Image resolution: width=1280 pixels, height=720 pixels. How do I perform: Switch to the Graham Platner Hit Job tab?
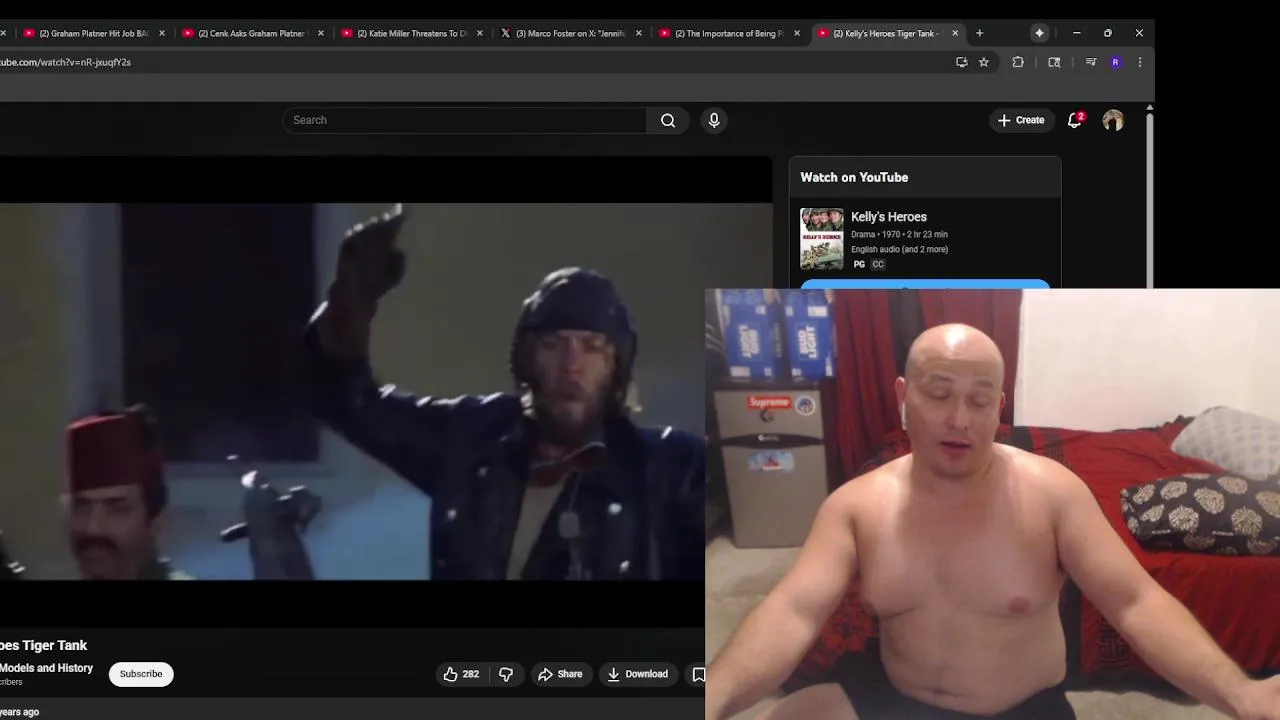[x=94, y=33]
